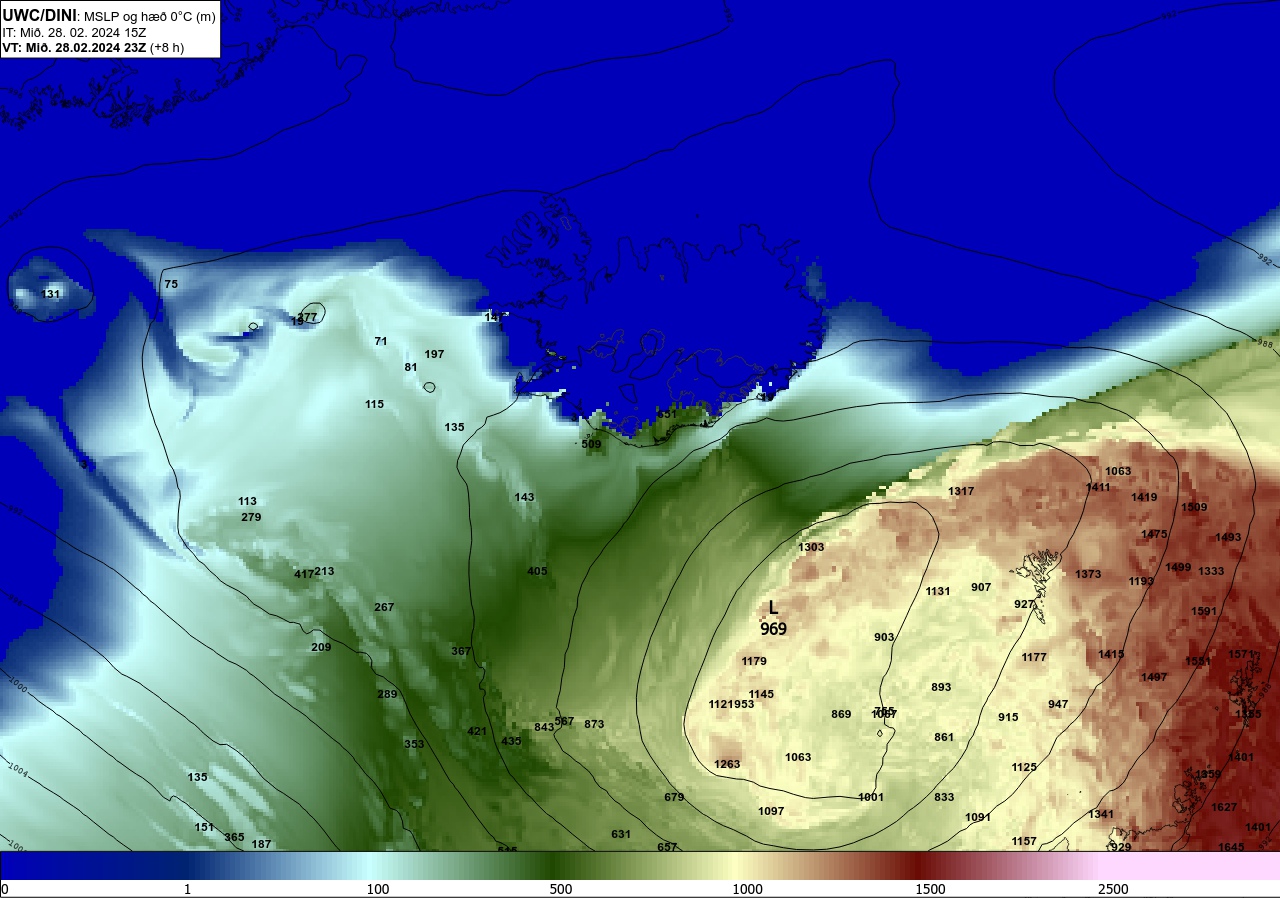Click the height value 861
This screenshot has height=898, width=1280.
(944, 737)
